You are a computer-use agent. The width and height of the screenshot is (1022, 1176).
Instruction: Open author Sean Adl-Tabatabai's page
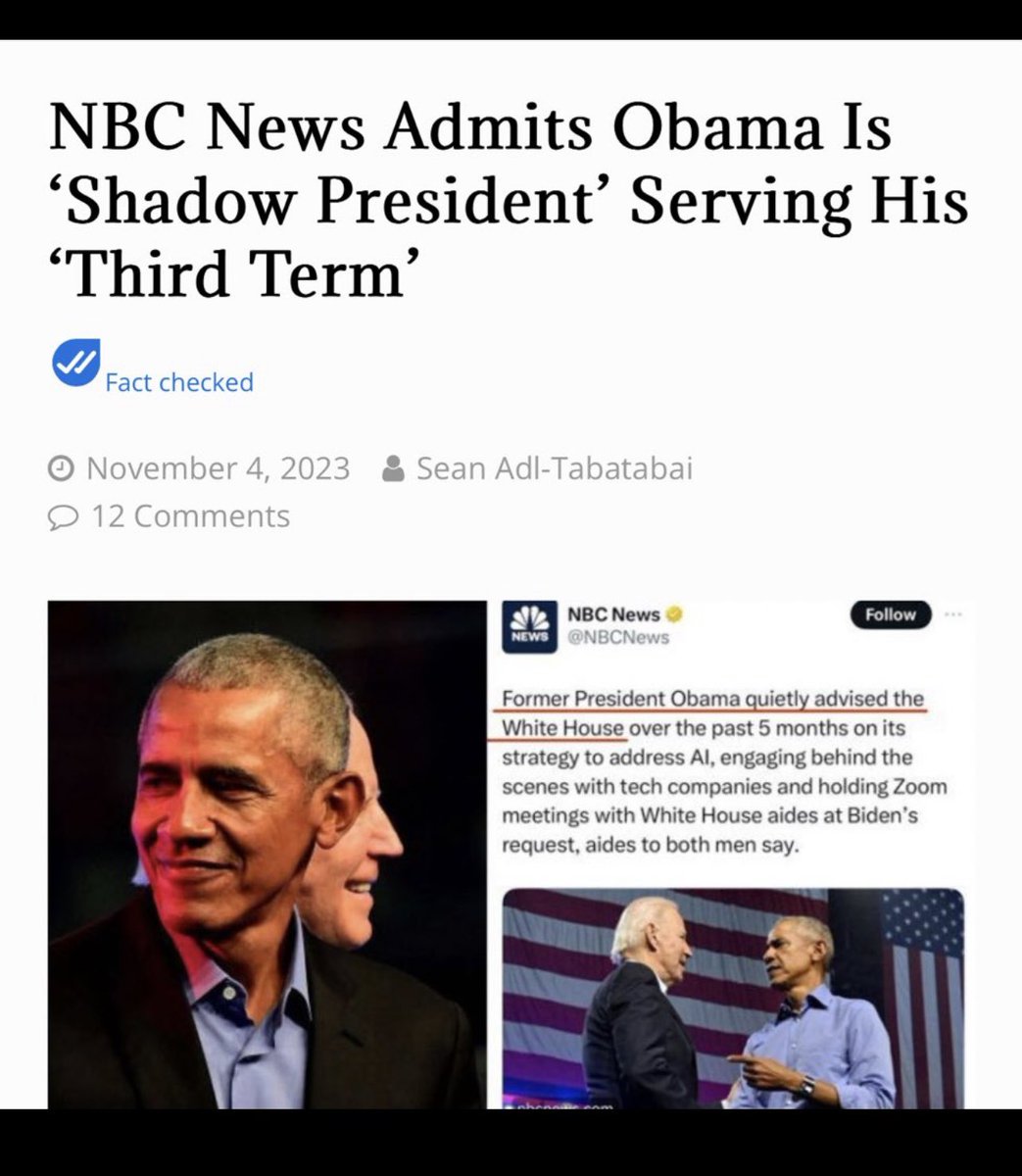click(555, 468)
